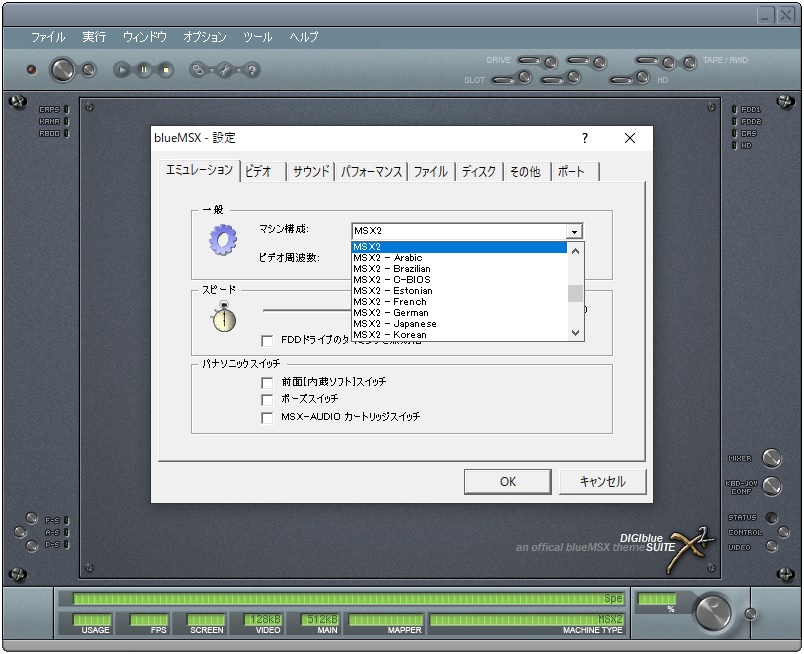804x654 pixels.
Task: Select MSX2 - Japanese machine option
Action: click(x=459, y=324)
